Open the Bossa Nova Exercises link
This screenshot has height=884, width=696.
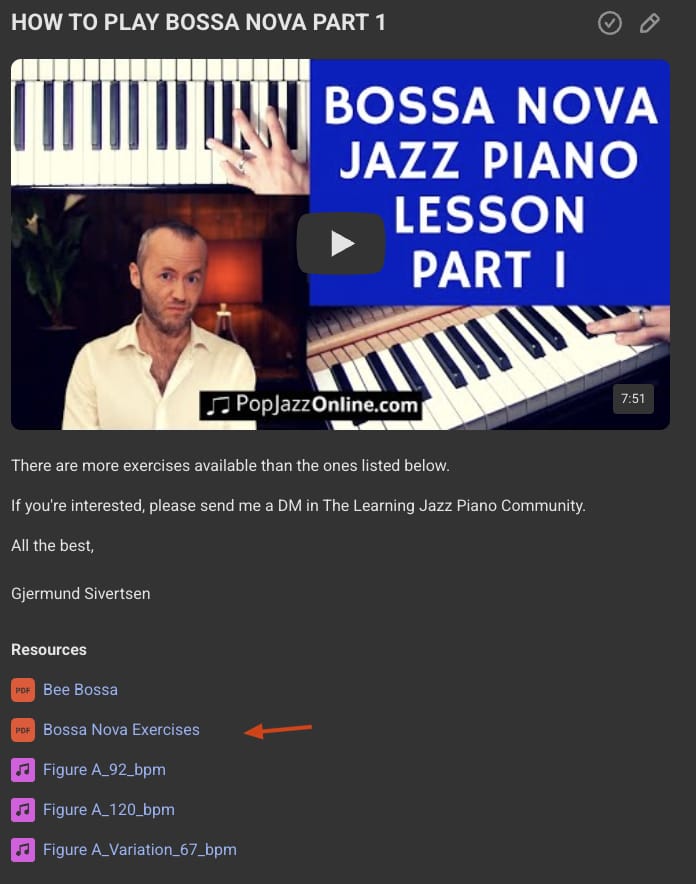coord(121,730)
